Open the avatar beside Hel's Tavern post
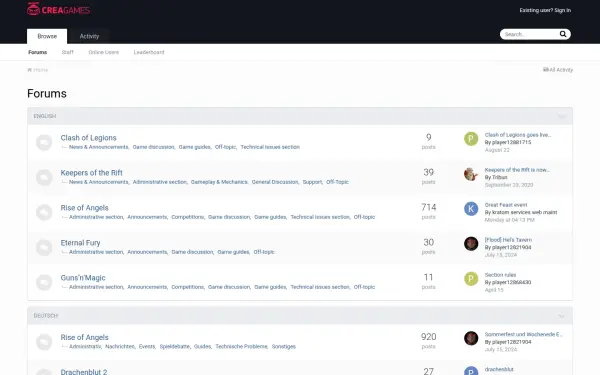600x375 pixels. click(471, 244)
